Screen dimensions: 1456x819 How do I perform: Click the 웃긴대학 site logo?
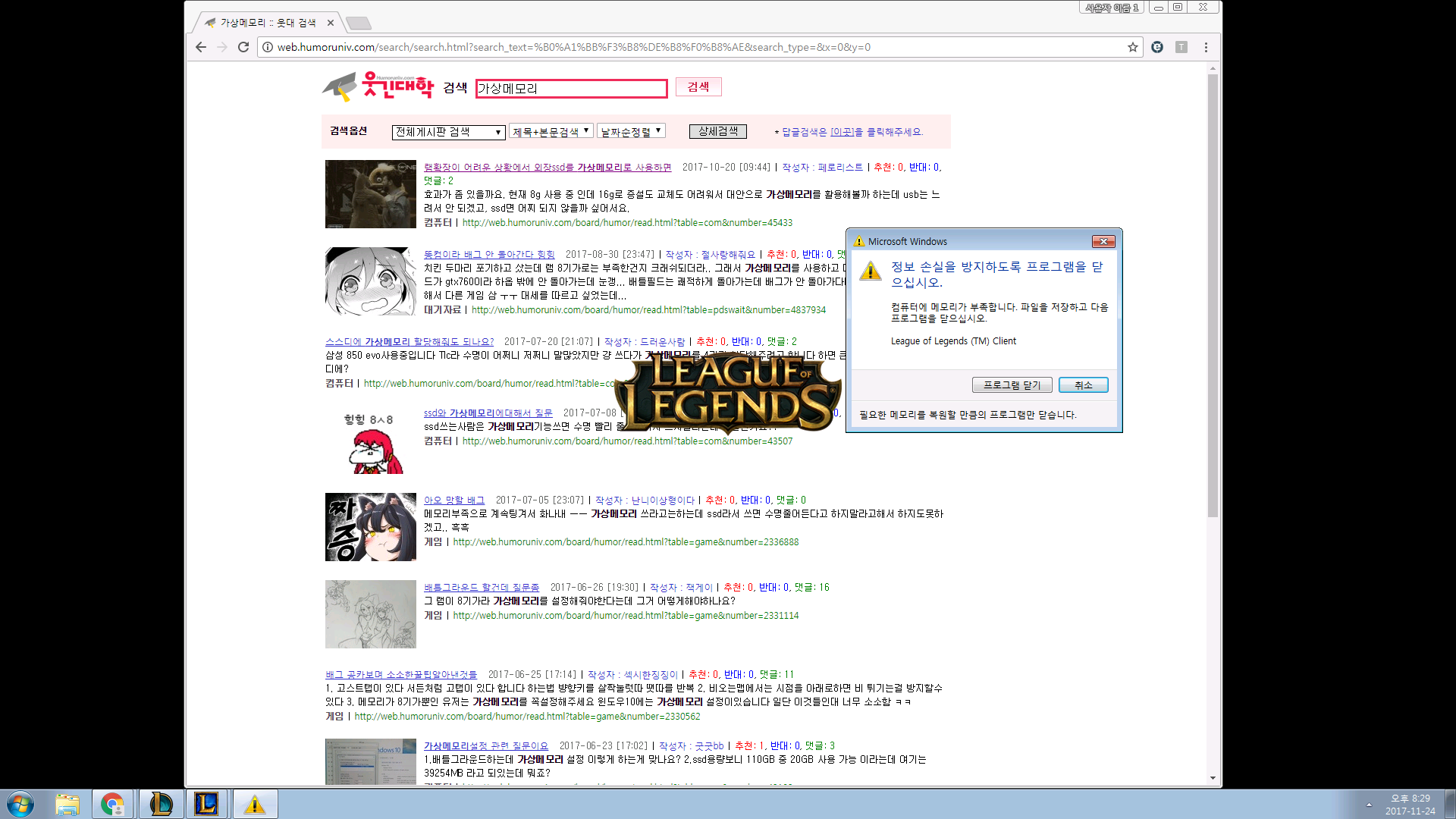pos(378,87)
